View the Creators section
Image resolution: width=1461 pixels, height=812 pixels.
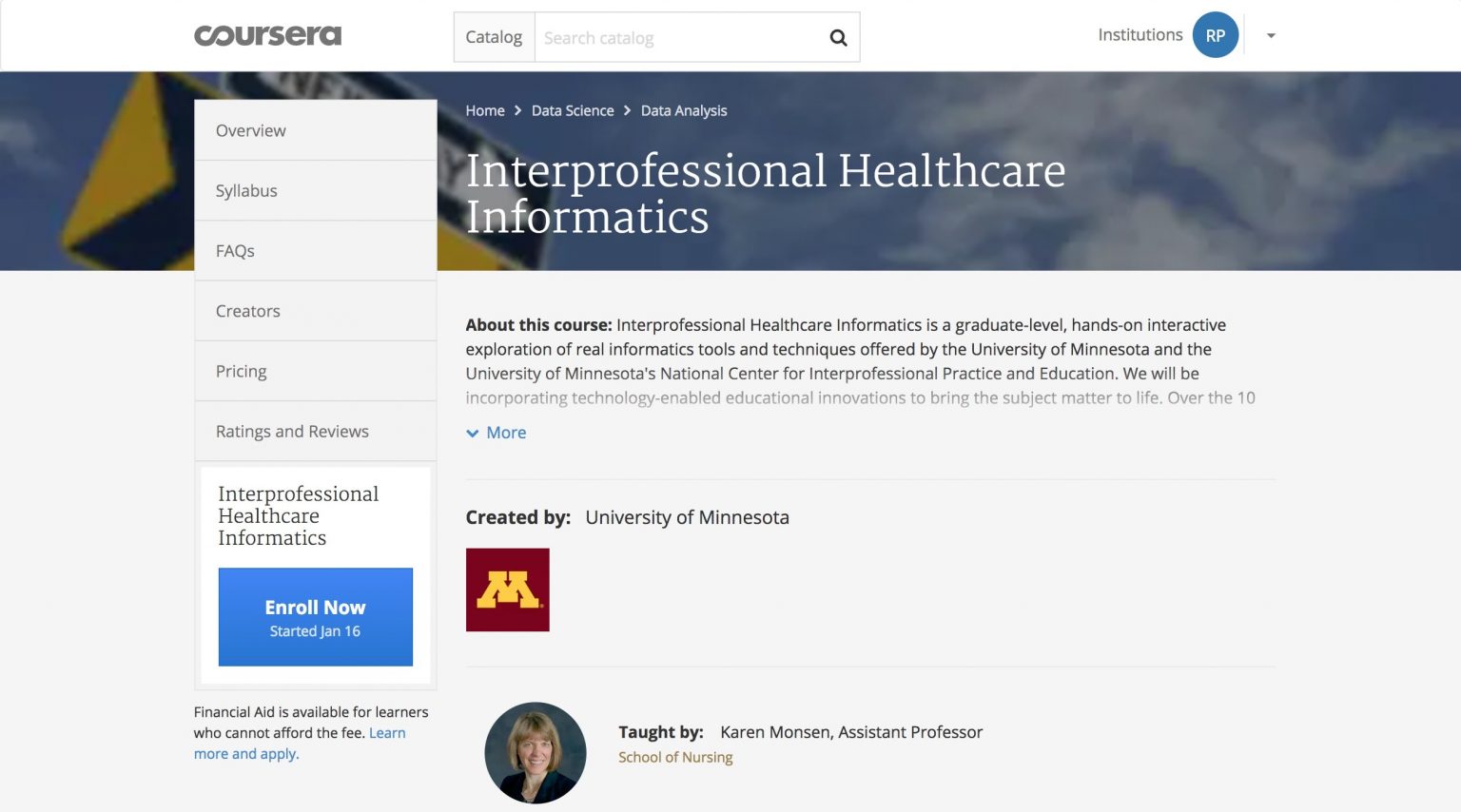pyautogui.click(x=248, y=311)
